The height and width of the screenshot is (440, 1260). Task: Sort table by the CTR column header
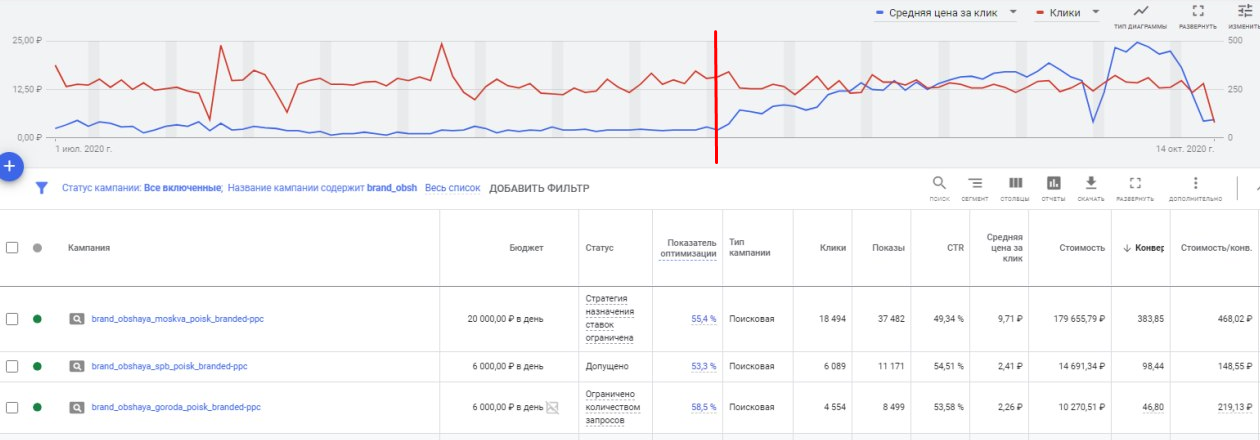pos(955,248)
